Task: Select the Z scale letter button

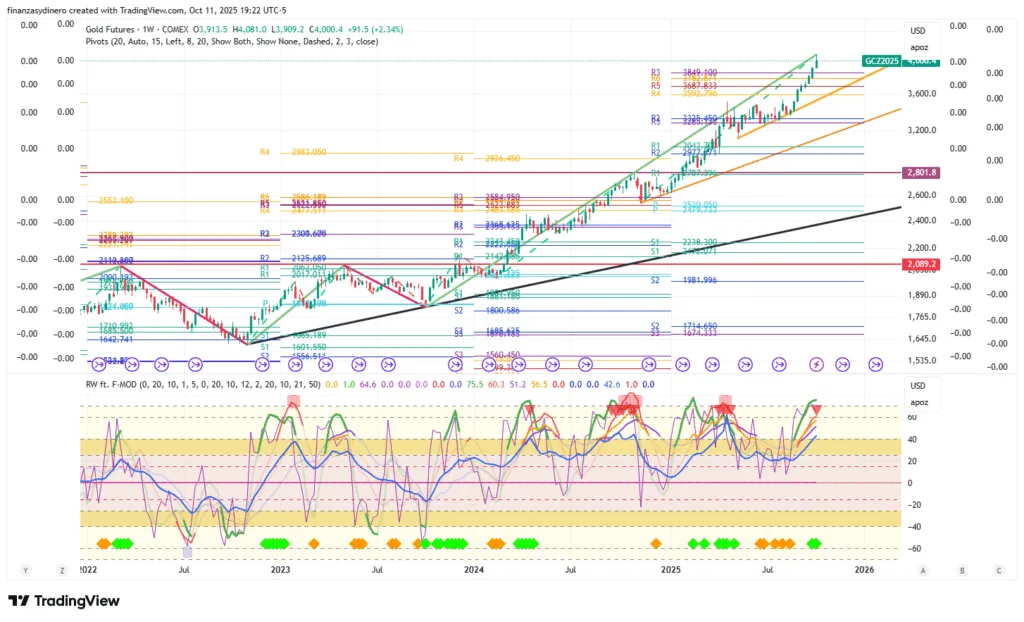Action: 61,570
